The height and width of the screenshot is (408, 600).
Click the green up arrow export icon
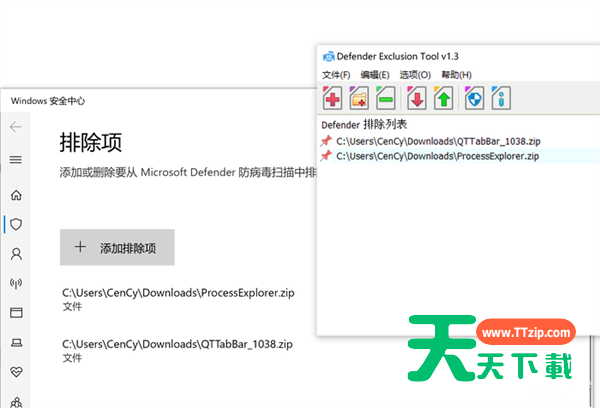[443, 98]
